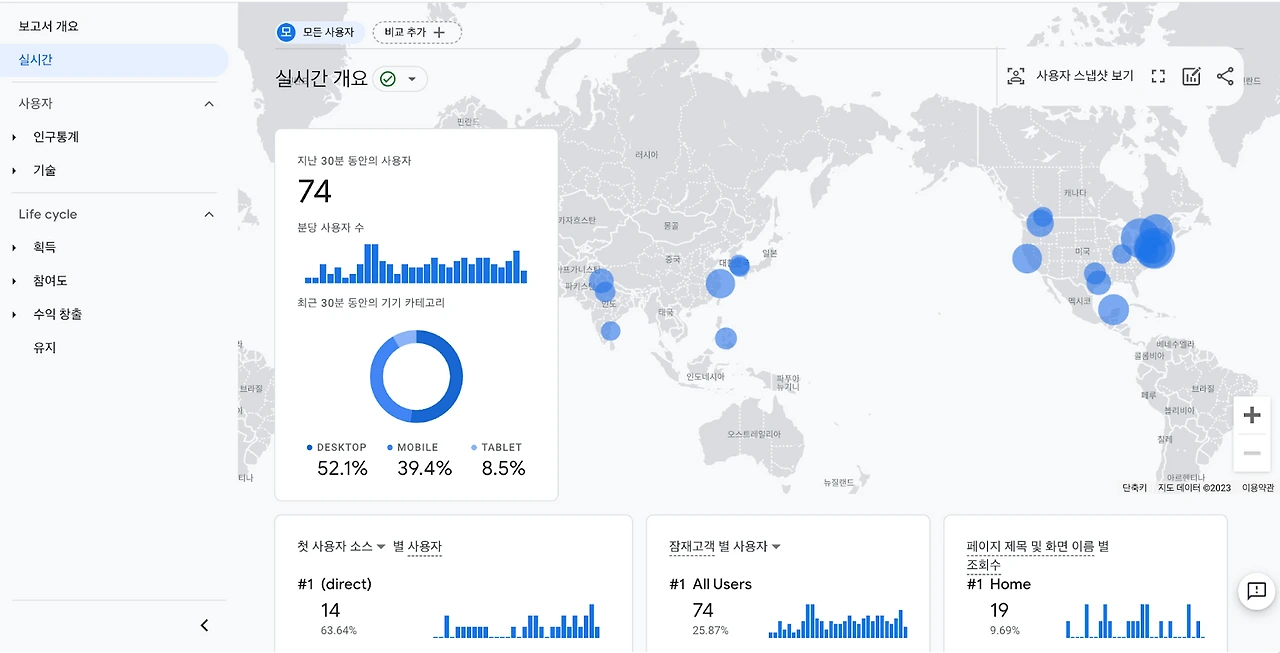Click the plus icon in 비교 추가
The width and height of the screenshot is (1280, 653).
(x=439, y=32)
